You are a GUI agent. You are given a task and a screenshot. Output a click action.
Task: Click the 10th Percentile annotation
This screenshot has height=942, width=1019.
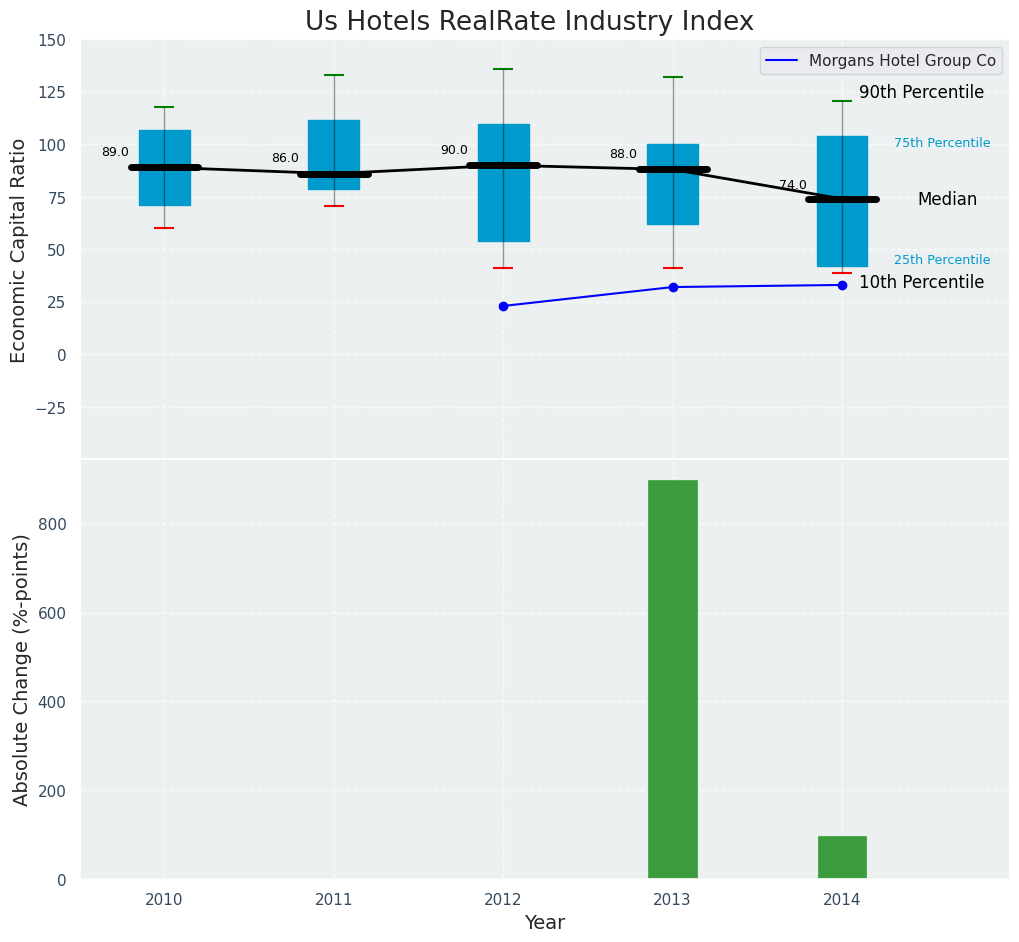tap(921, 283)
